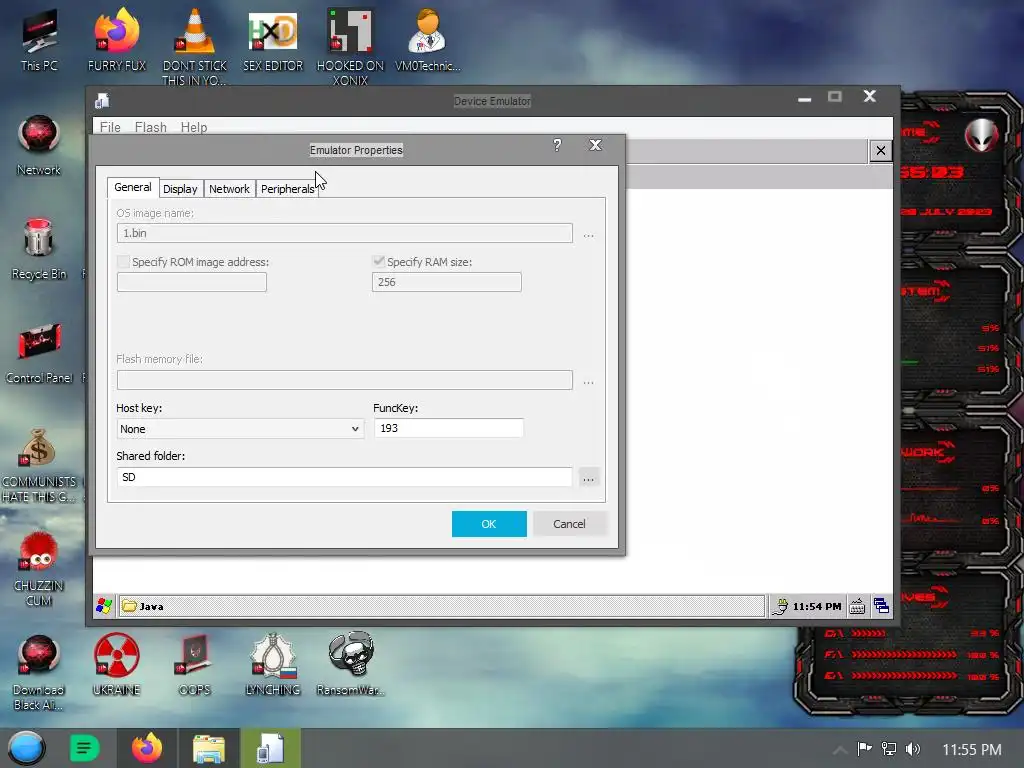The width and height of the screenshot is (1024, 768).
Task: Open the green notes app on taskbar
Action: [x=84, y=748]
